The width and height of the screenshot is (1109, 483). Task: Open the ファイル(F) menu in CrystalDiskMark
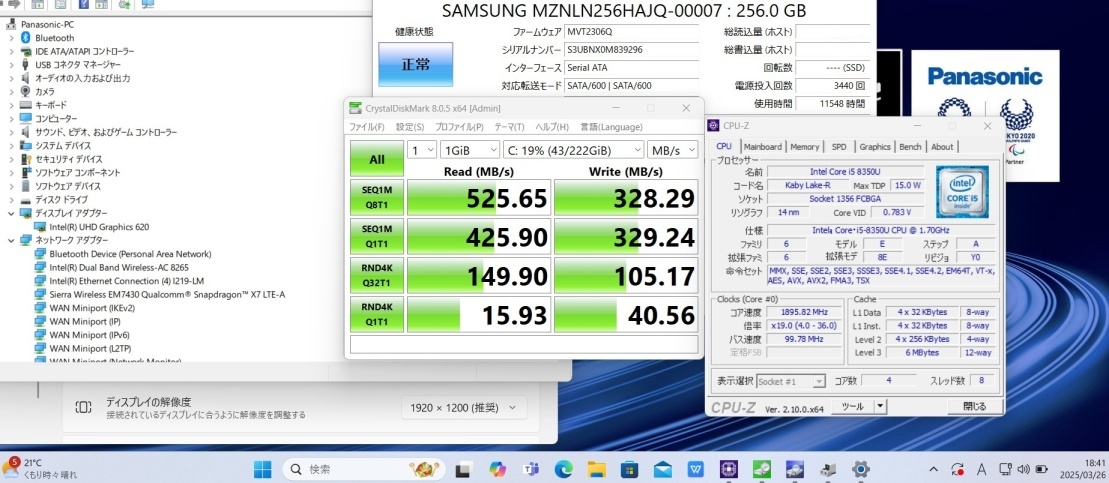(366, 127)
